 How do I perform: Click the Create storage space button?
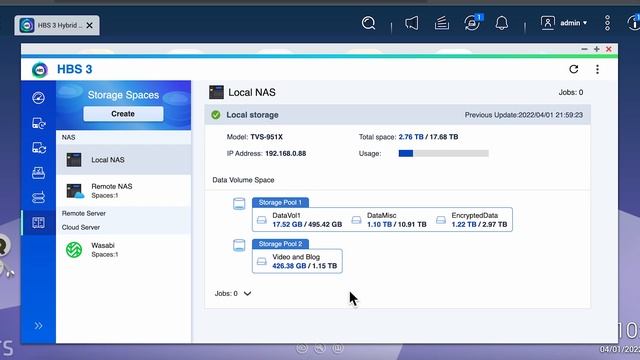click(123, 114)
